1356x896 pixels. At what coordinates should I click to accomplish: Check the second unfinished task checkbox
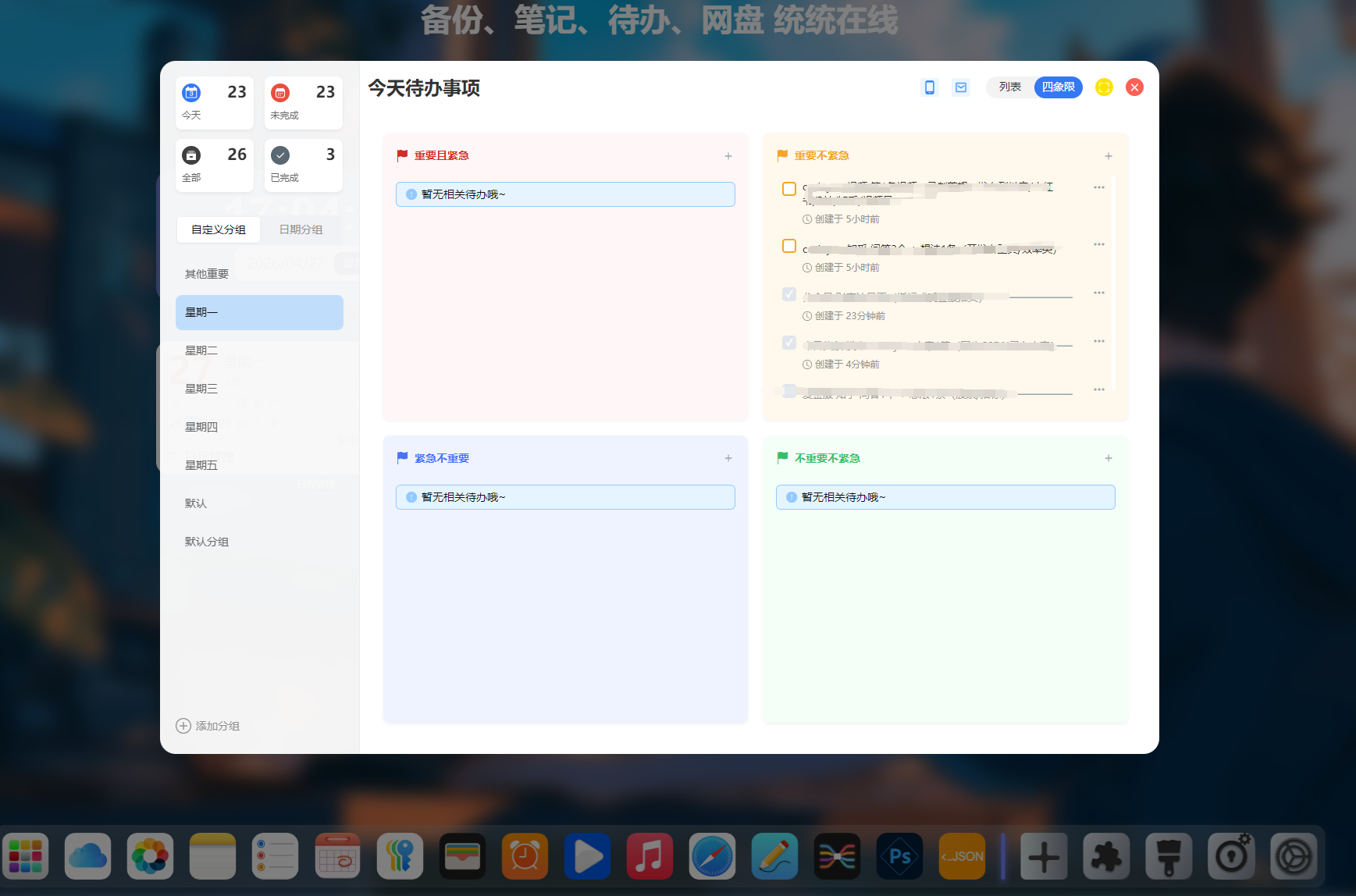click(x=789, y=247)
